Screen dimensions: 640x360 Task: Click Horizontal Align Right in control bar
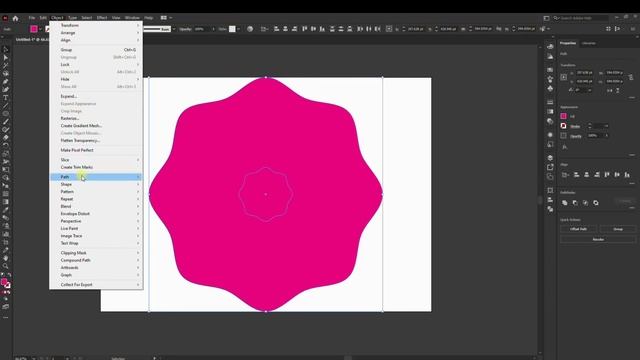point(294,29)
